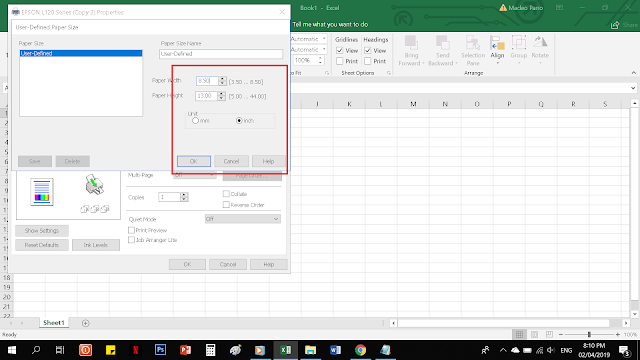Click Cancel in User-Defined Paper Size dialog
Viewport: 640px width, 360px height.
point(231,161)
